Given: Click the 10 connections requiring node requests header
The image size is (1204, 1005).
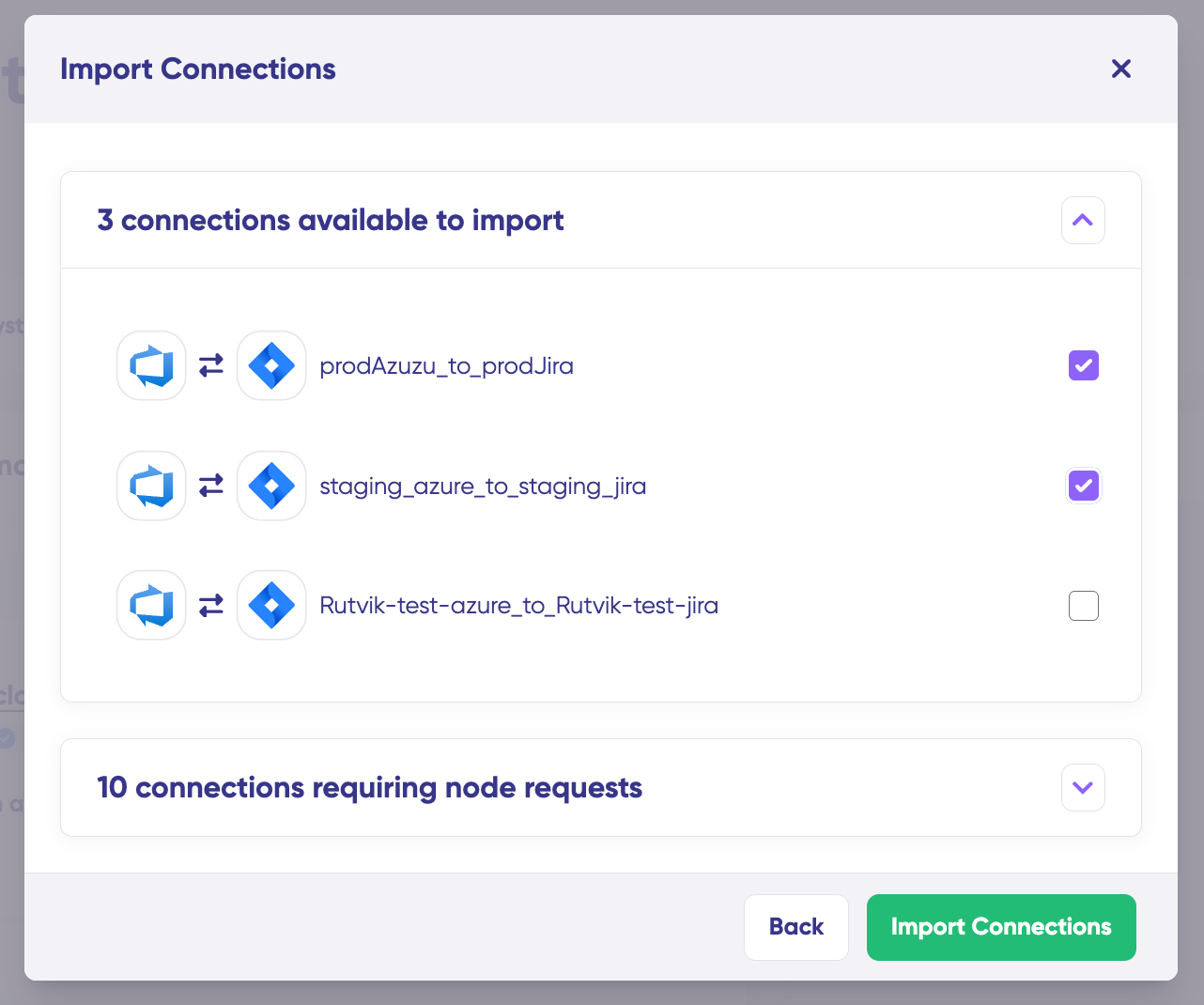Looking at the screenshot, I should click(x=370, y=787).
